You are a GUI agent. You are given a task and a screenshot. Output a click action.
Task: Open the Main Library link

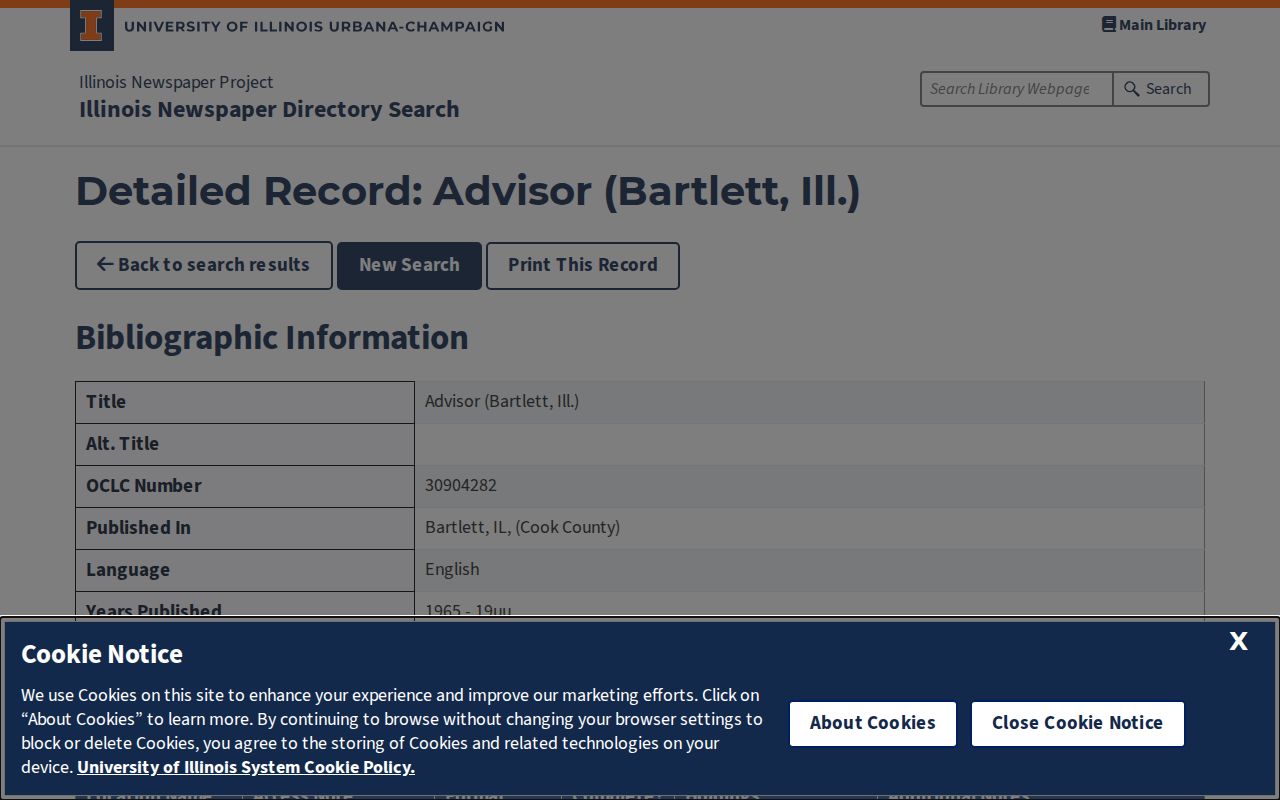coord(1154,25)
